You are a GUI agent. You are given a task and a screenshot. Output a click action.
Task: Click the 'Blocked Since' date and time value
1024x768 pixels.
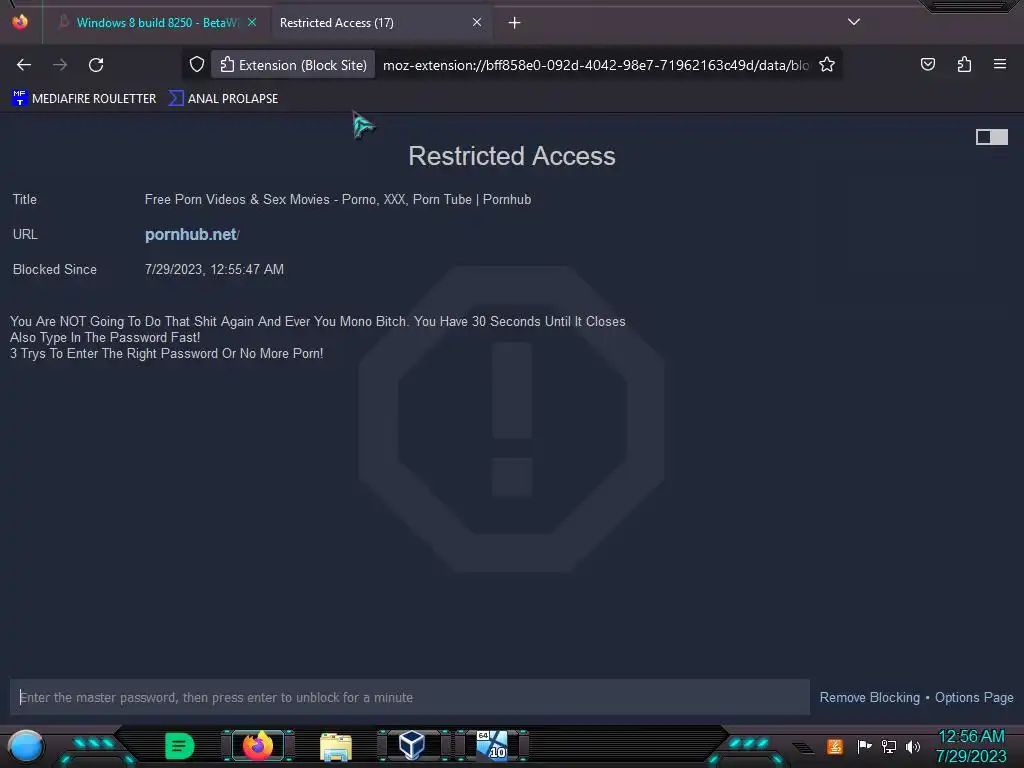(x=214, y=269)
